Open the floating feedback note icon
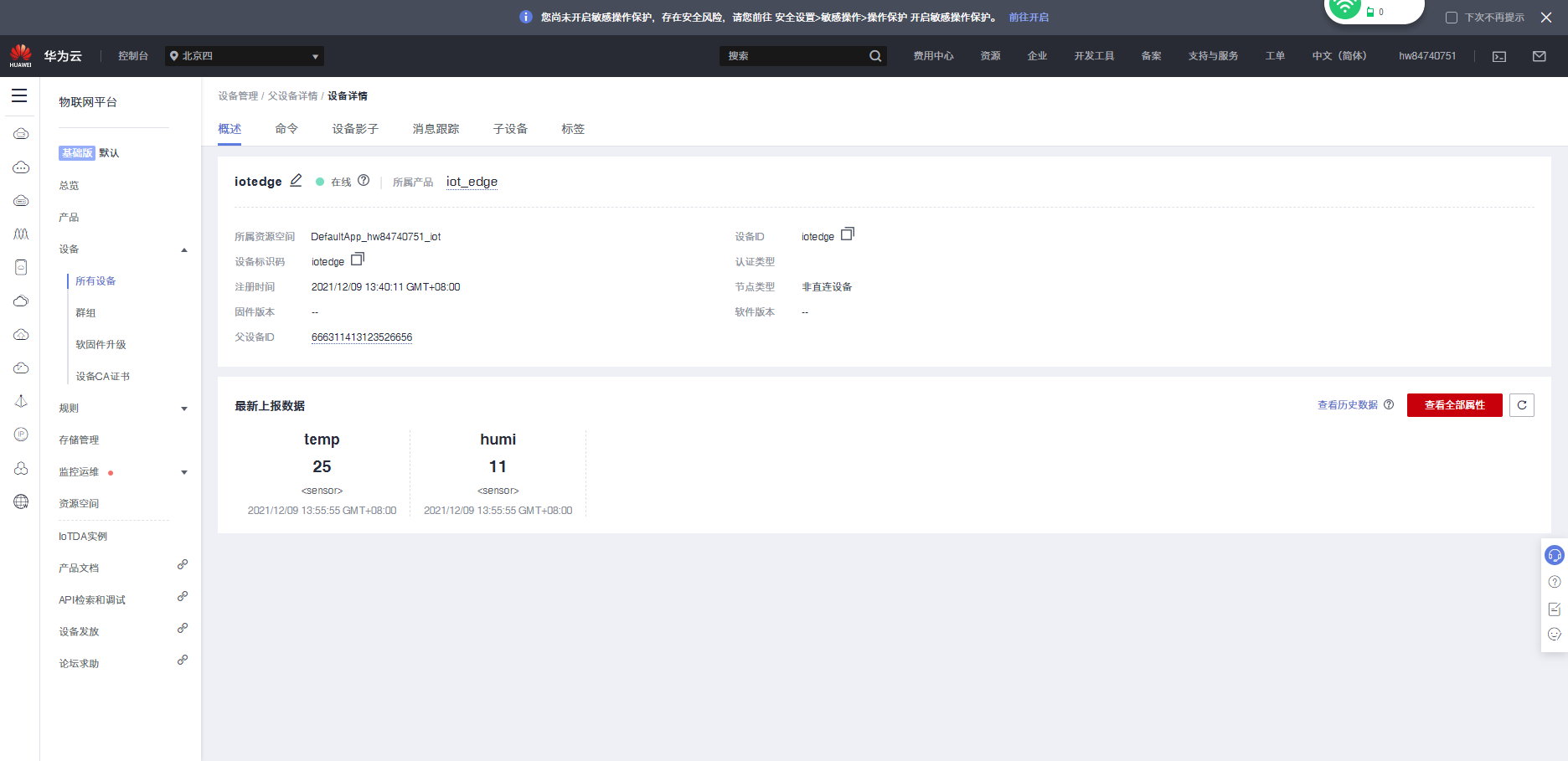 [x=1555, y=609]
